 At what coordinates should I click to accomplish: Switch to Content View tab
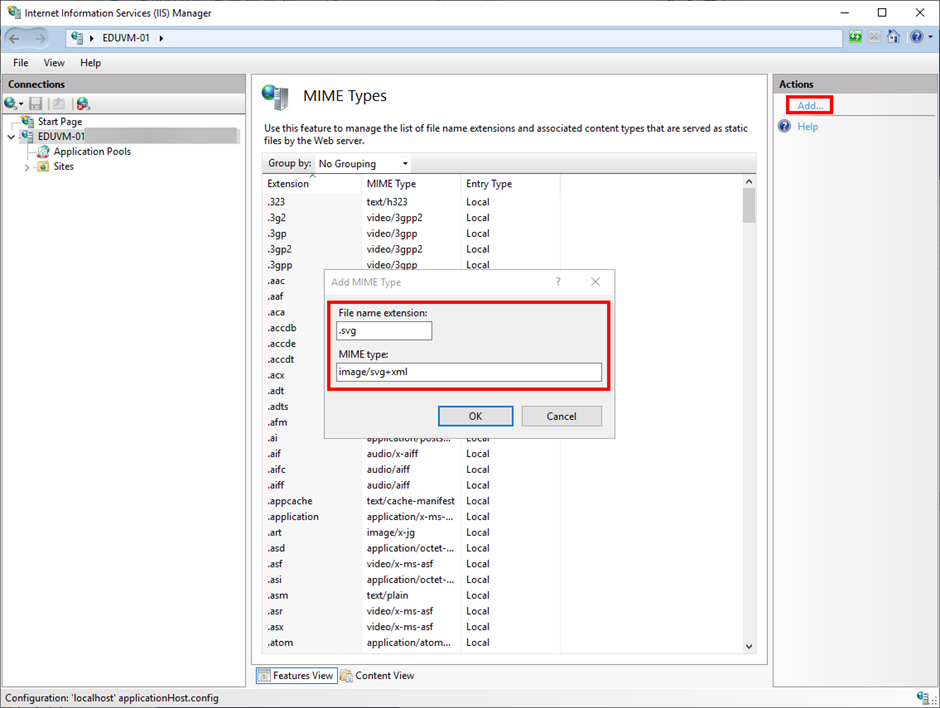click(x=378, y=676)
